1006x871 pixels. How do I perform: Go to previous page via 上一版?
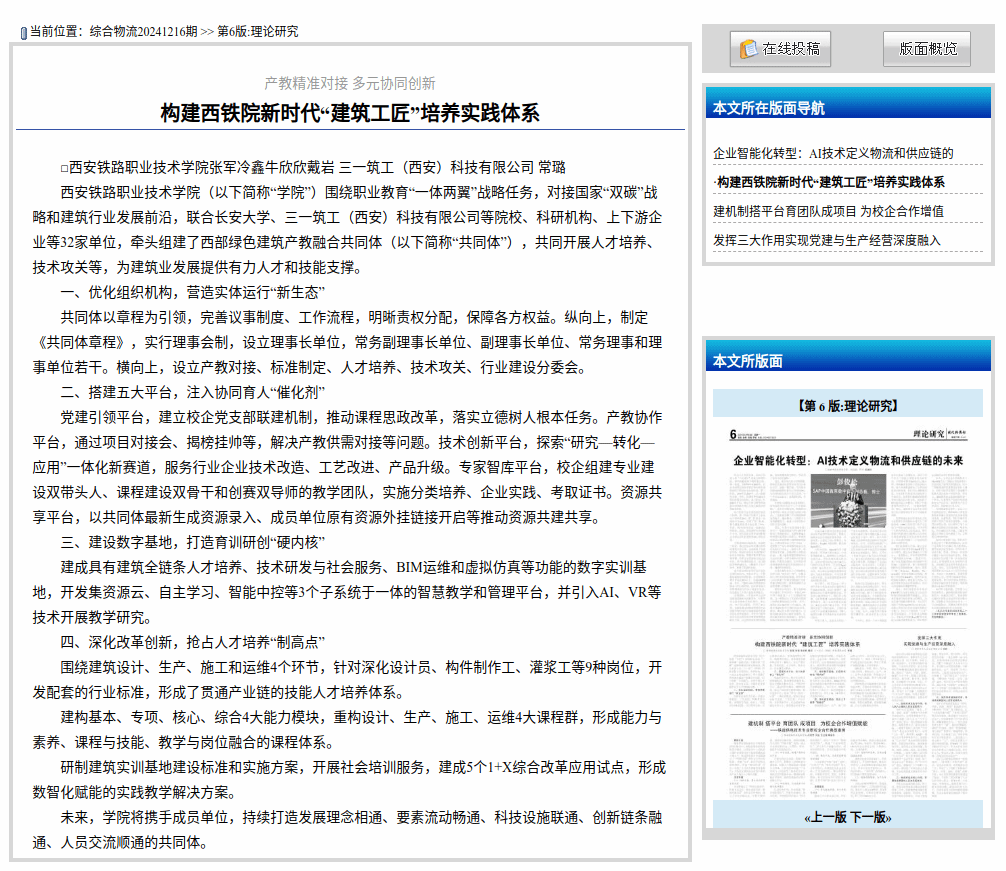click(827, 817)
